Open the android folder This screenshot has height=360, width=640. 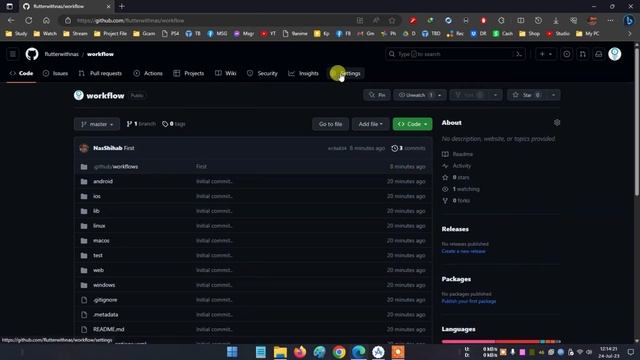[103, 181]
